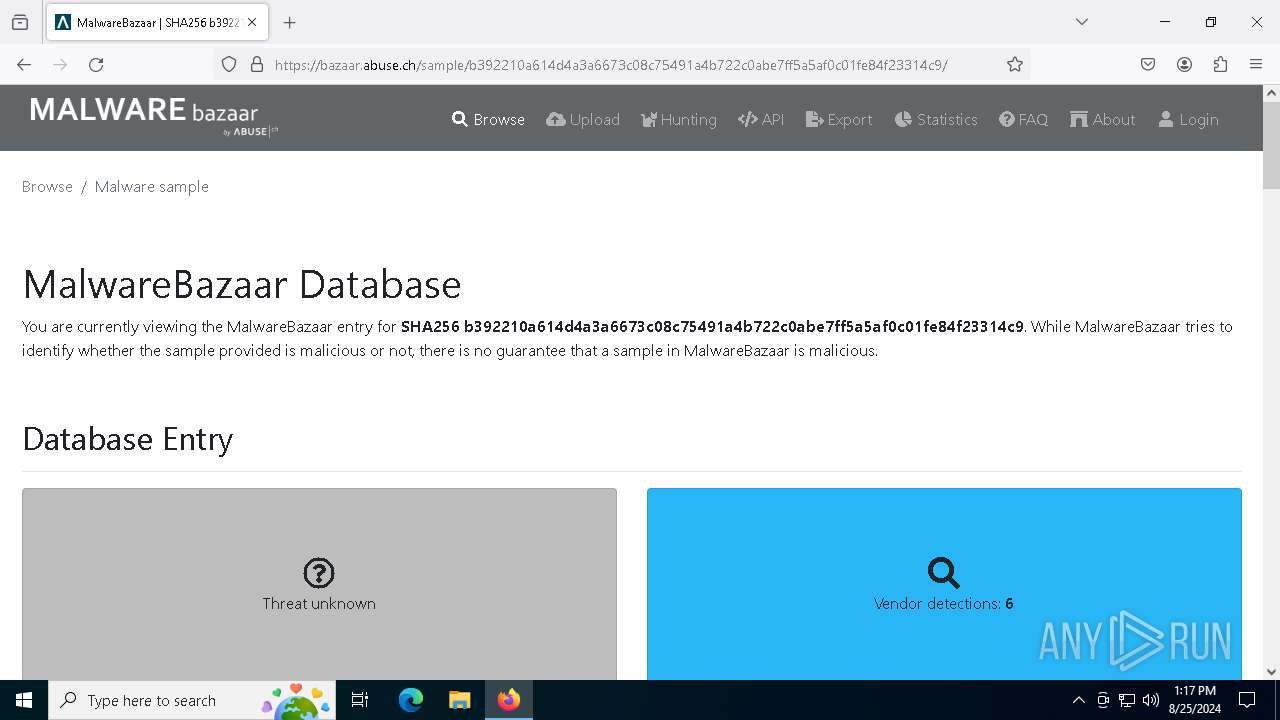
Task: Expand the list all tabs chevron
Action: [x=1081, y=22]
